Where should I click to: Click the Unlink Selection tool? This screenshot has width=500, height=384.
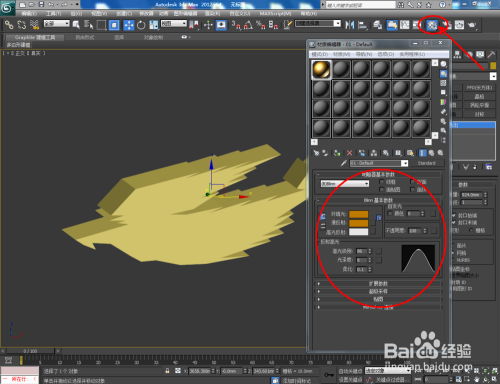click(x=22, y=25)
